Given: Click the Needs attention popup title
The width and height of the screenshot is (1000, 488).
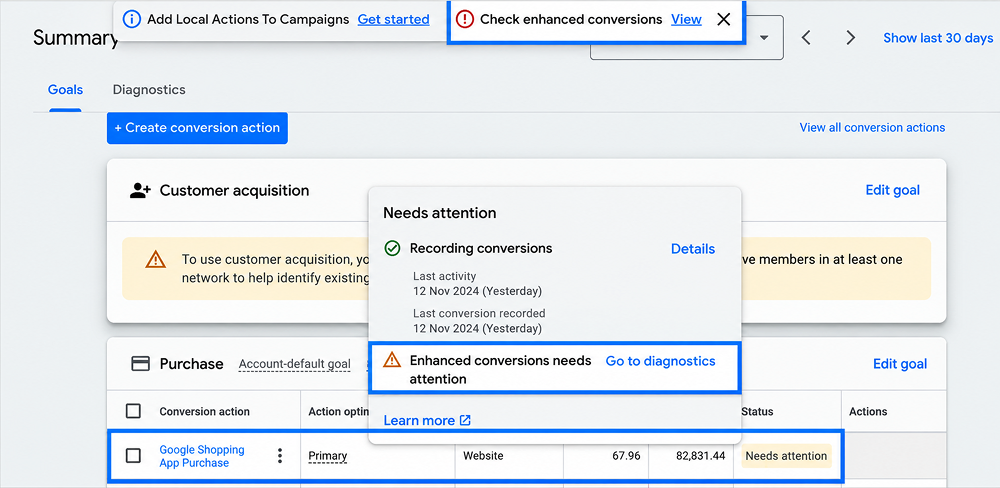Looking at the screenshot, I should click(x=439, y=213).
